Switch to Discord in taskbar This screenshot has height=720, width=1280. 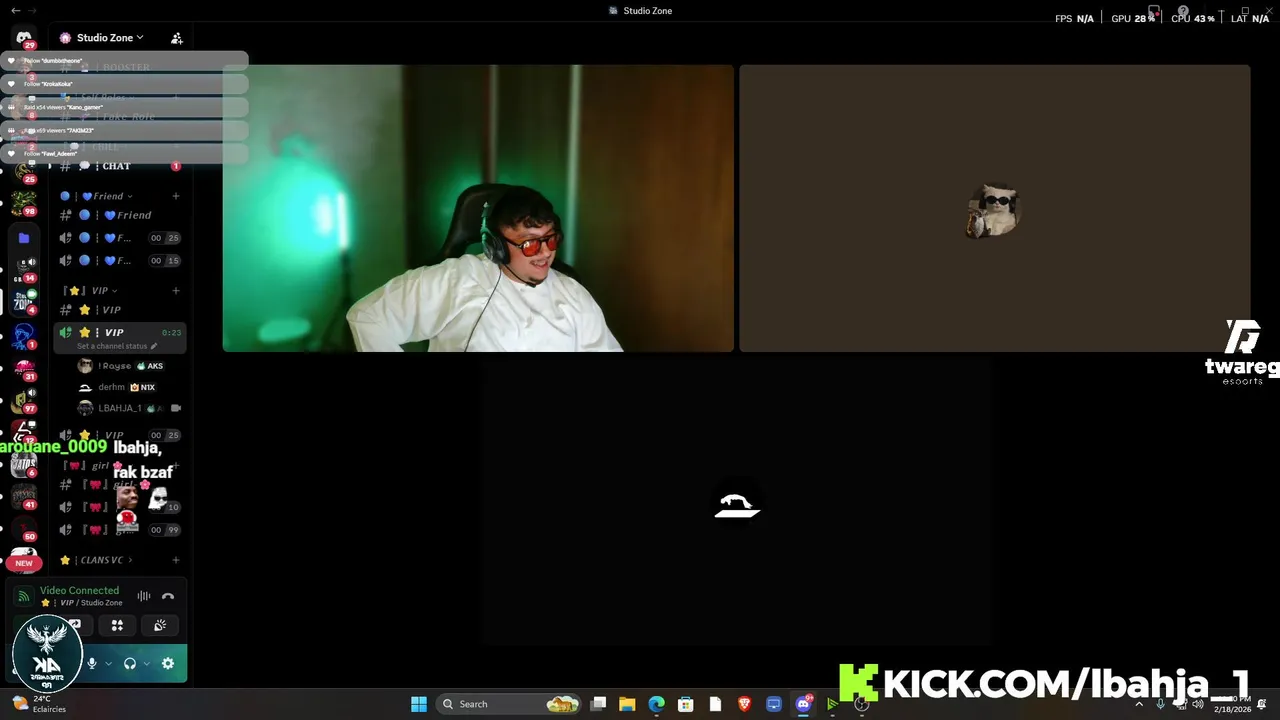[x=803, y=704]
